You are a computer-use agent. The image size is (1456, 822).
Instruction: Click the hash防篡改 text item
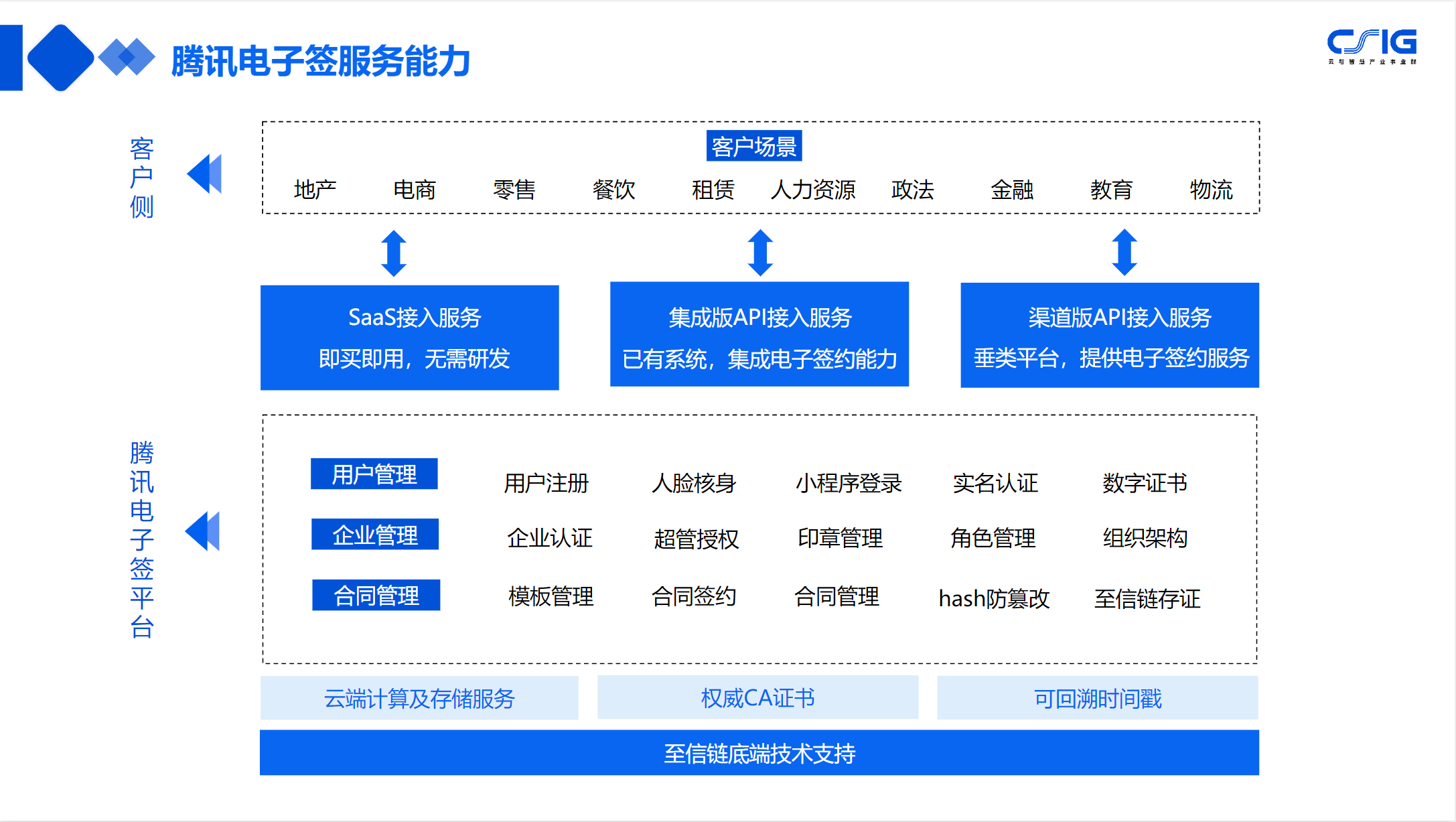pos(994,598)
